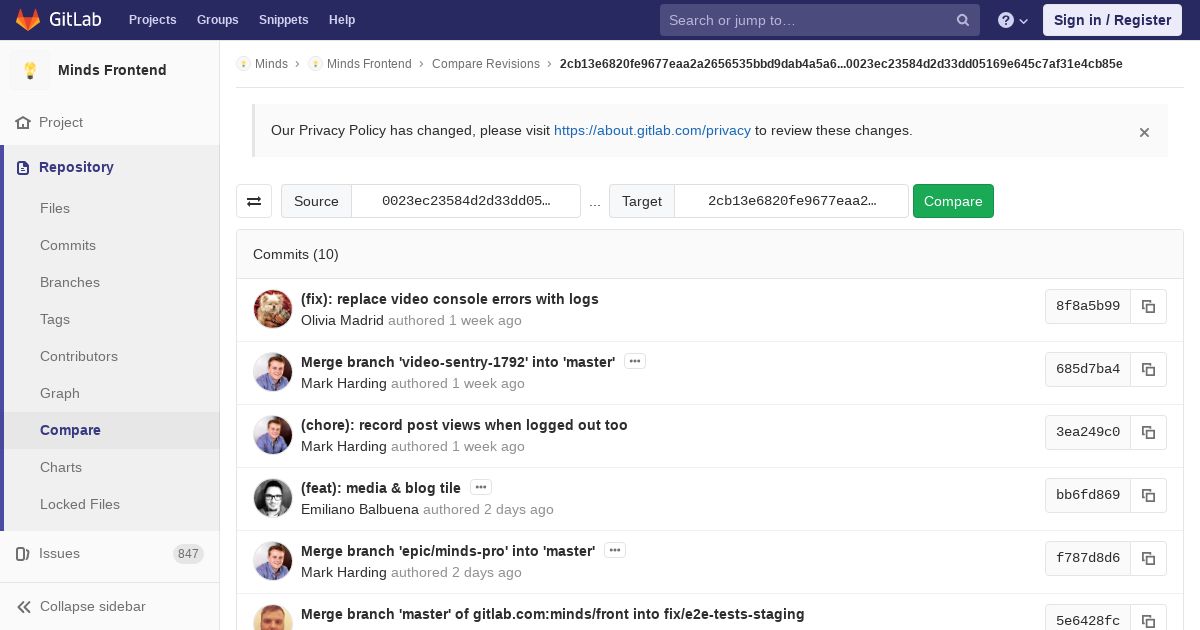This screenshot has height=630, width=1200.
Task: Focus the Search or jump to field
Action: pos(820,20)
